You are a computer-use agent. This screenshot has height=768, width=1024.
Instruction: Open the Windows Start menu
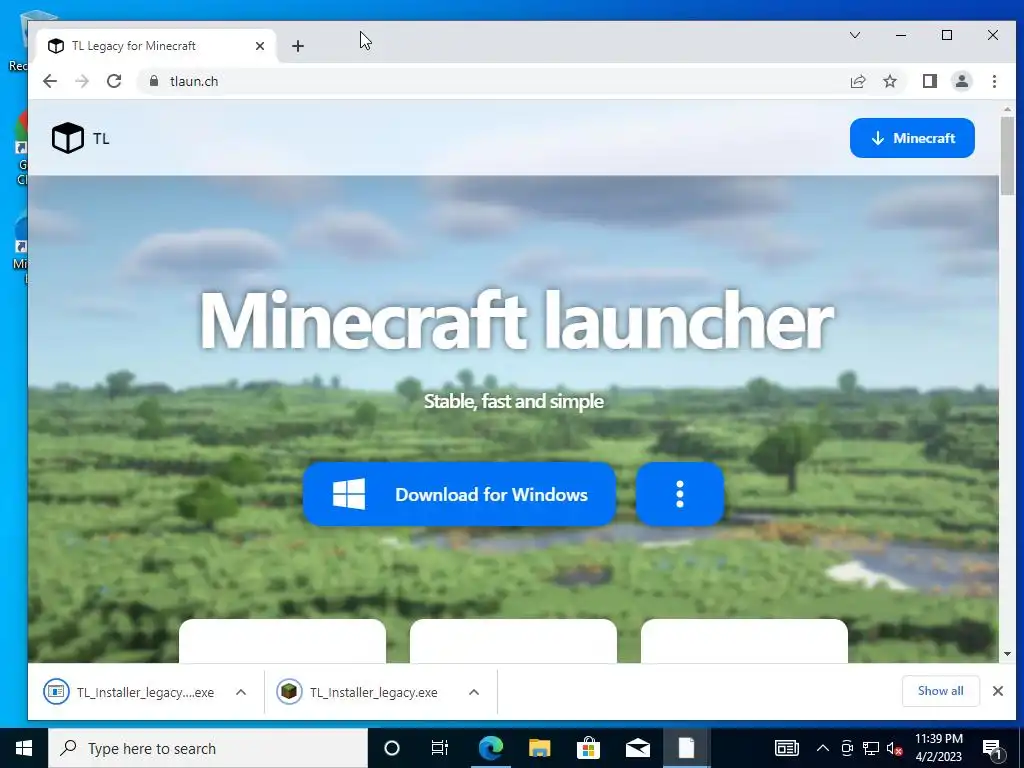[x=24, y=748]
